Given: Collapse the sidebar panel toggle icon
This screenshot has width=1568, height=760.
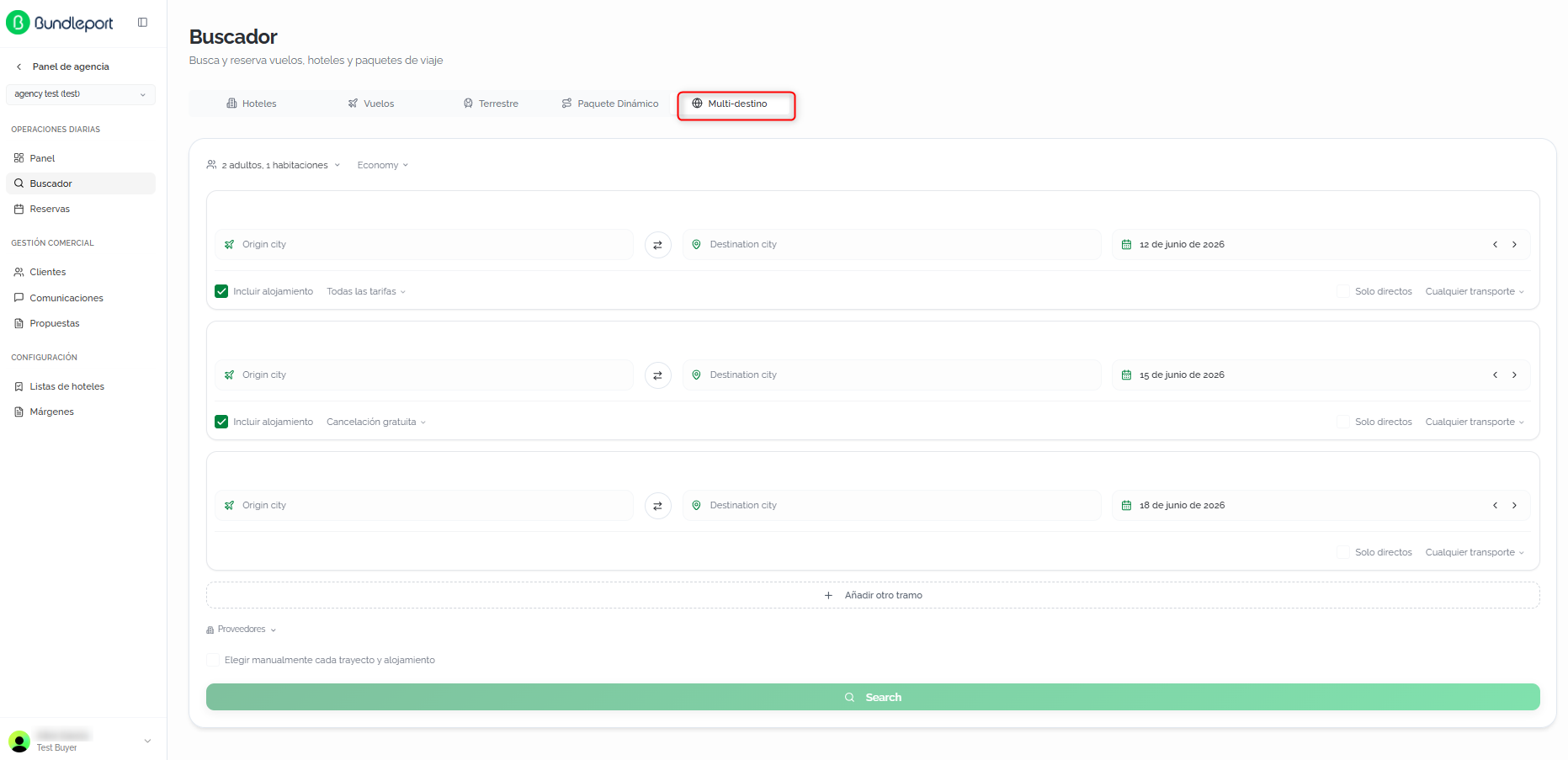Looking at the screenshot, I should coord(142,23).
